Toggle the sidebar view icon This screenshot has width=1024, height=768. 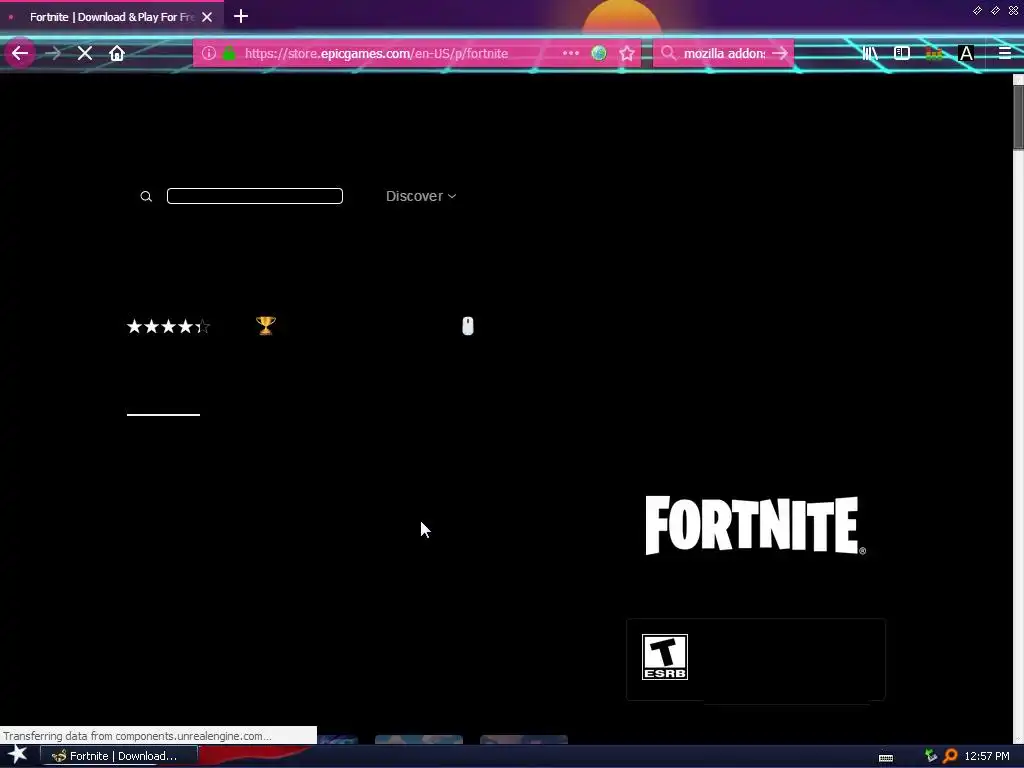[902, 53]
